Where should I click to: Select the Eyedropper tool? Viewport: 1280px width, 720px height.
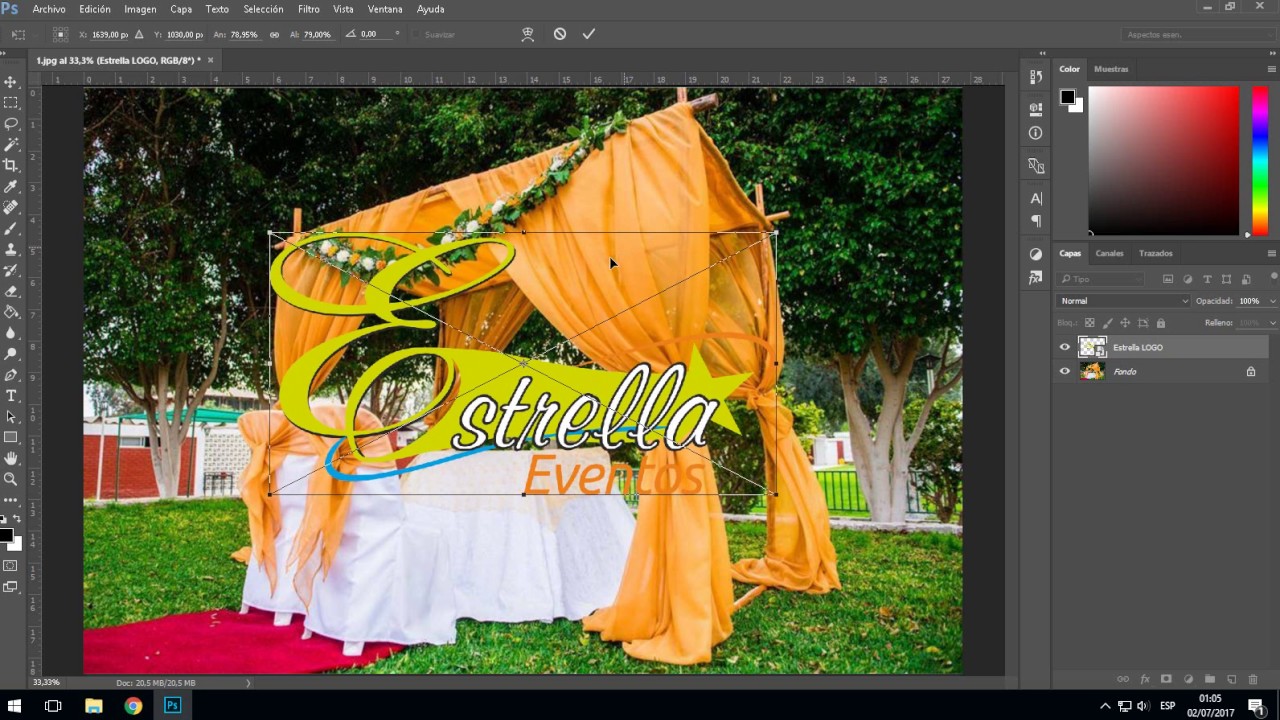click(11, 187)
